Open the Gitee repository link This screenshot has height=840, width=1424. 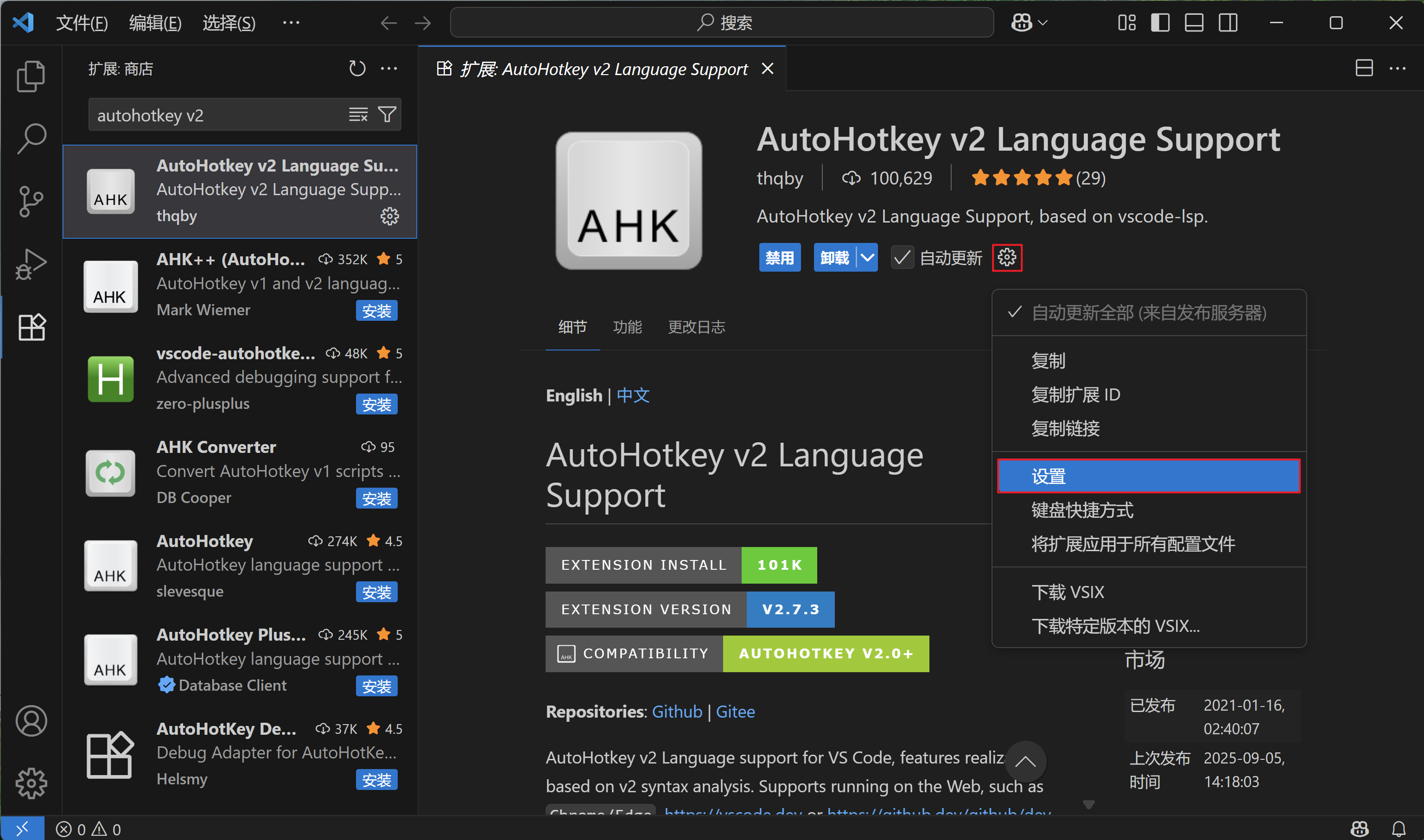click(735, 712)
